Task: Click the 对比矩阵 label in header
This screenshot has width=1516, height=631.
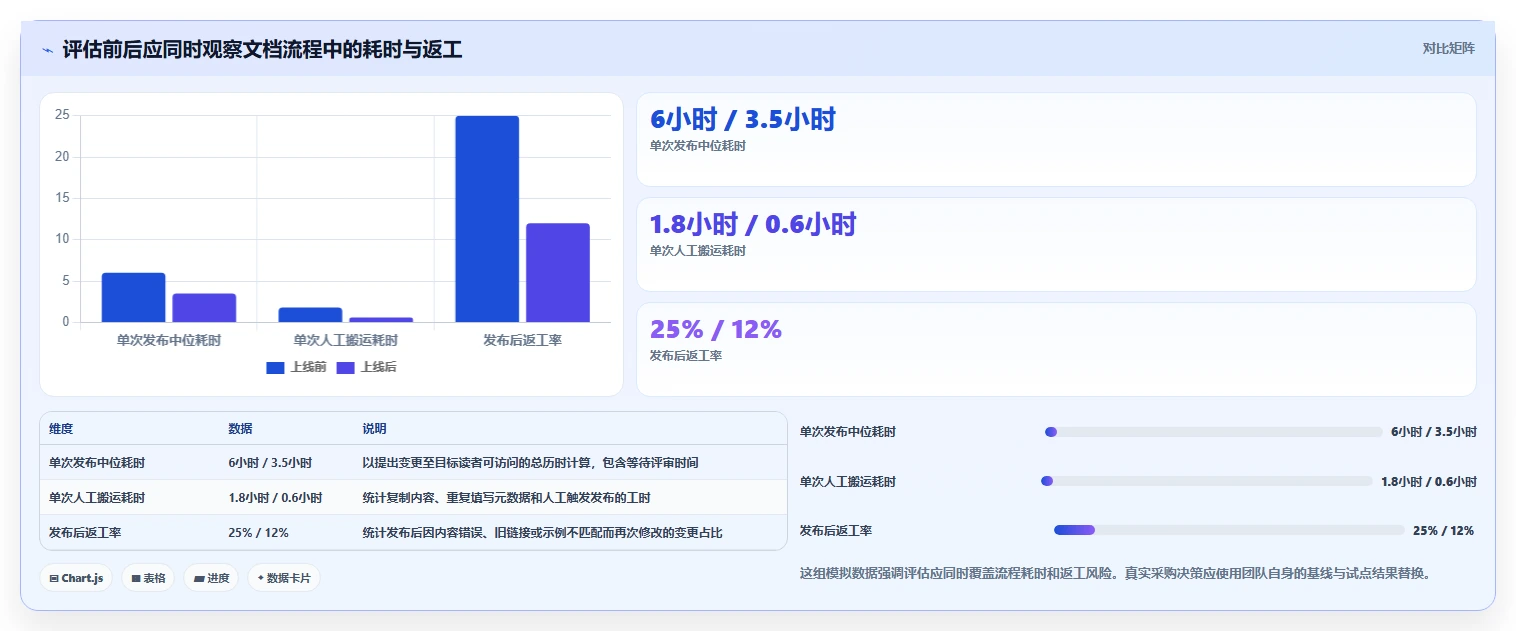Action: 1448,48
